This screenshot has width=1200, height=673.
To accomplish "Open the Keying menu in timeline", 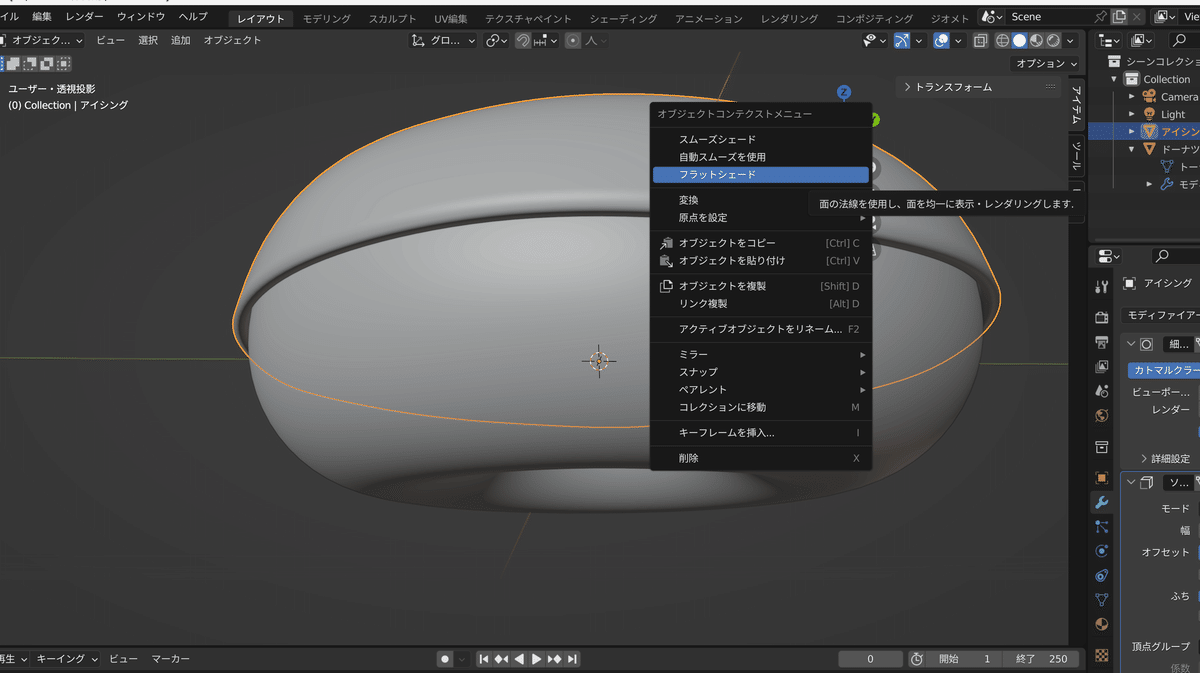I will pos(66,659).
